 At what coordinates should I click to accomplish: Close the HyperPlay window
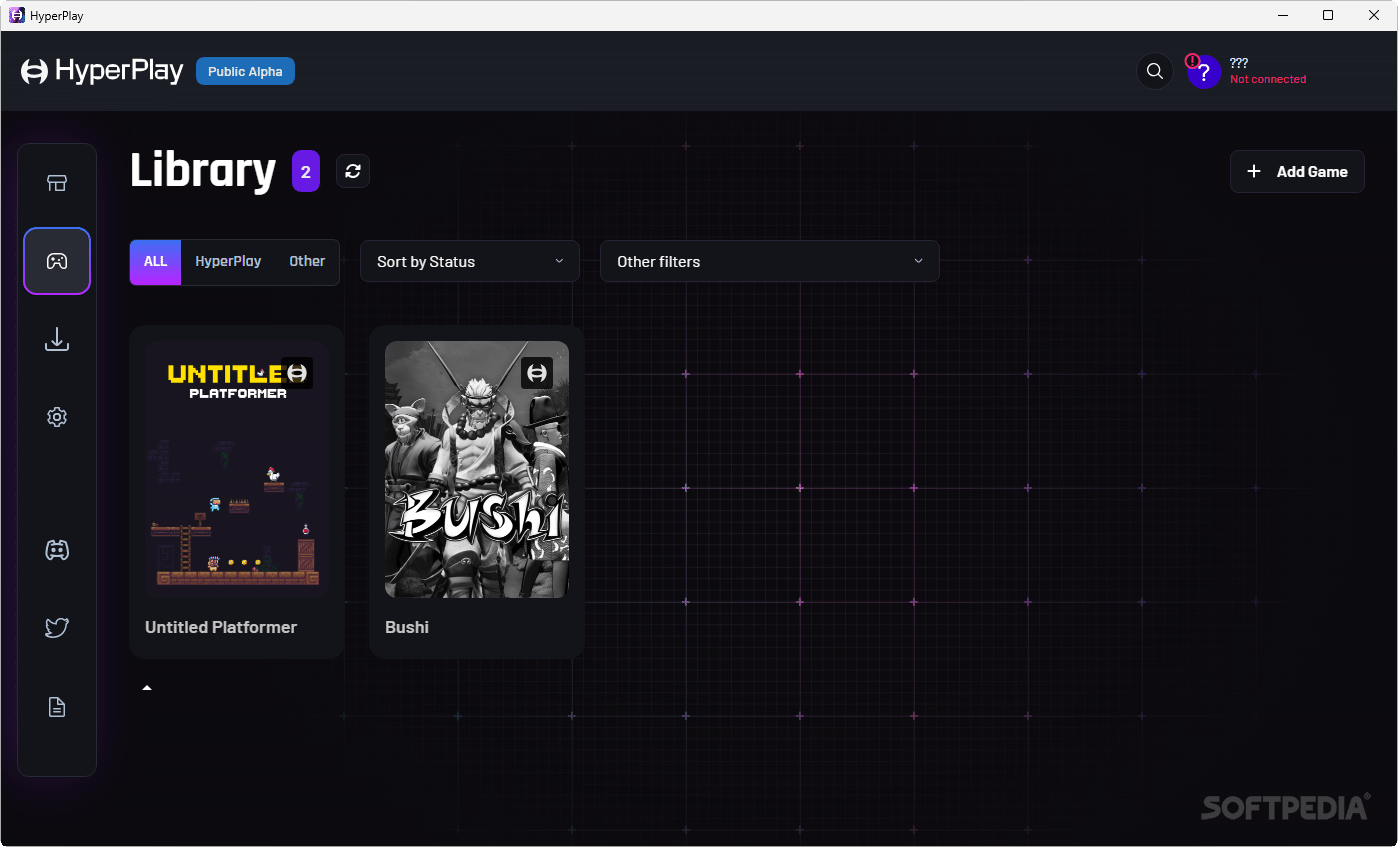point(1374,15)
